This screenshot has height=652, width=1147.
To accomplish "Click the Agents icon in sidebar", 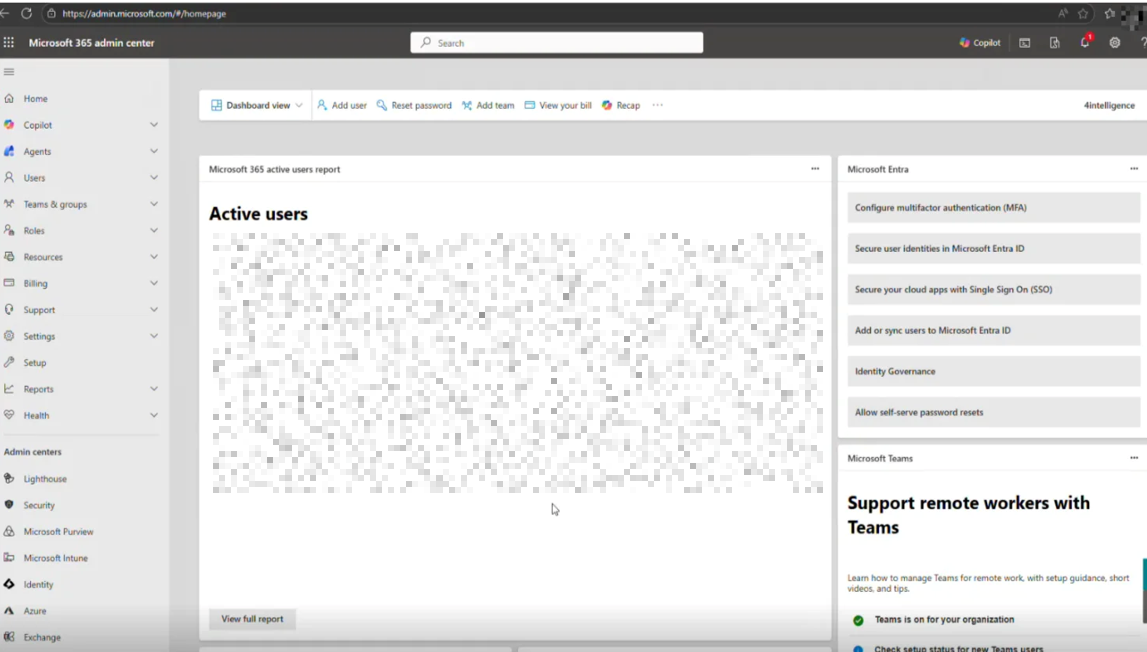I will 9,151.
